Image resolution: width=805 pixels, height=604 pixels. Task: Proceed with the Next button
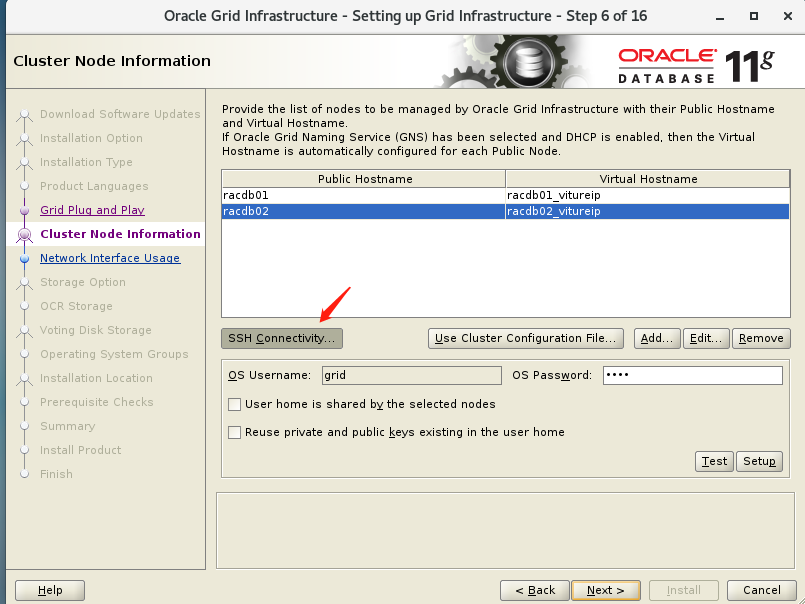tap(606, 590)
